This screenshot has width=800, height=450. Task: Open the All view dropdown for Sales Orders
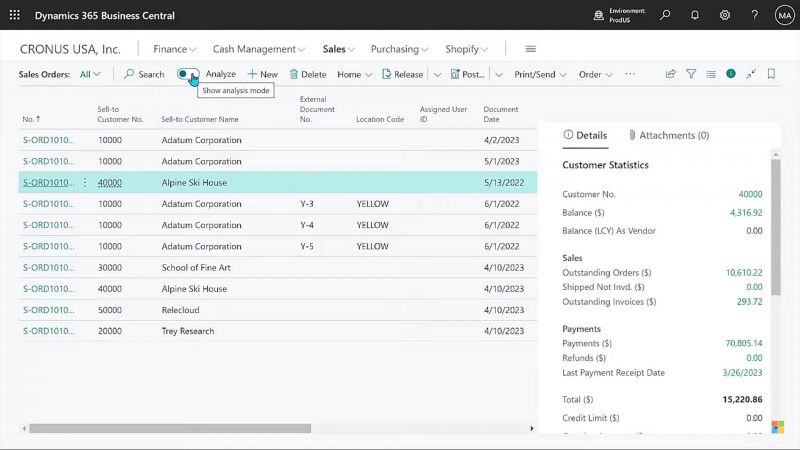pyautogui.click(x=90, y=74)
